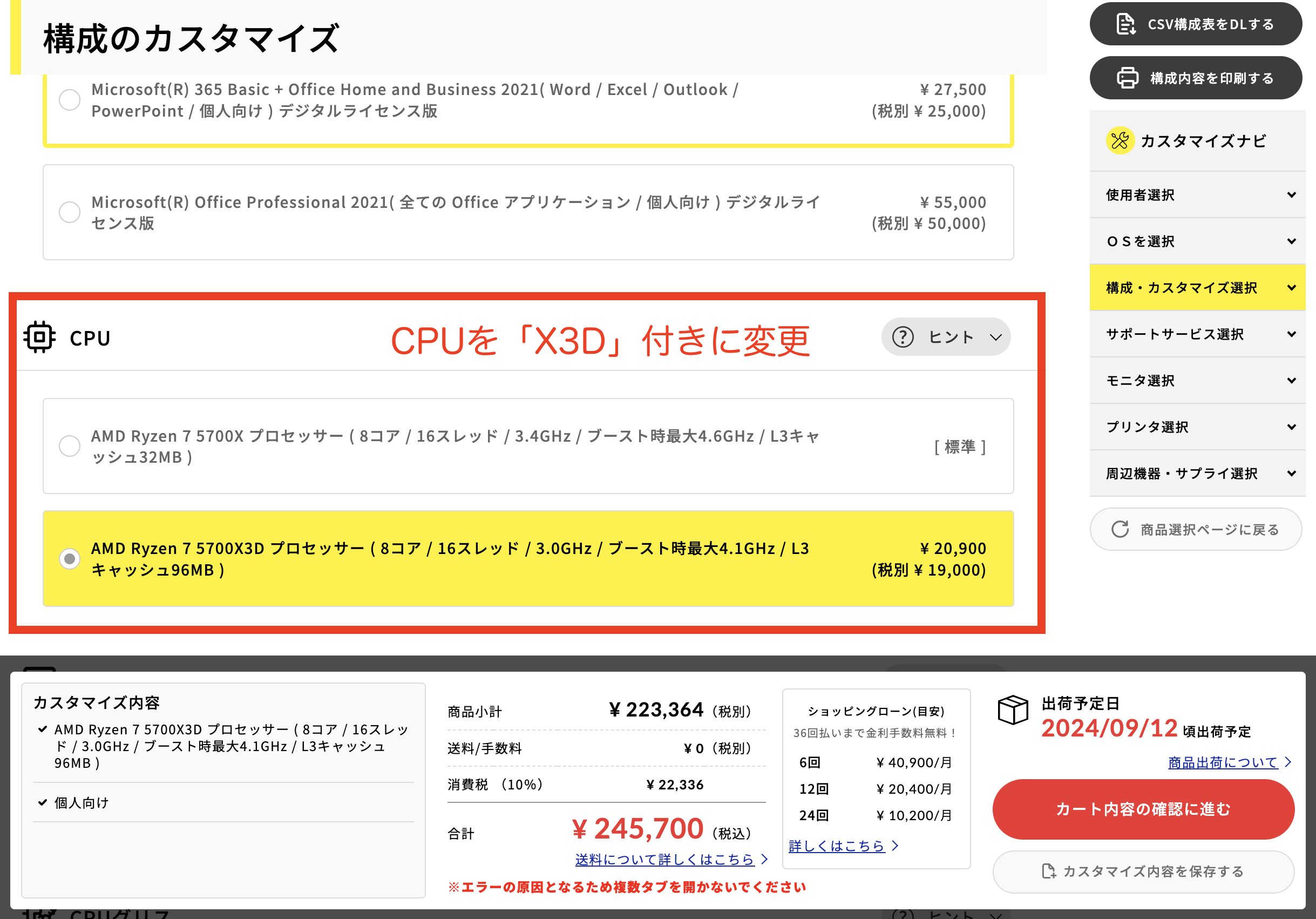Click the 2024/09/12 shipping date

pos(1109,728)
